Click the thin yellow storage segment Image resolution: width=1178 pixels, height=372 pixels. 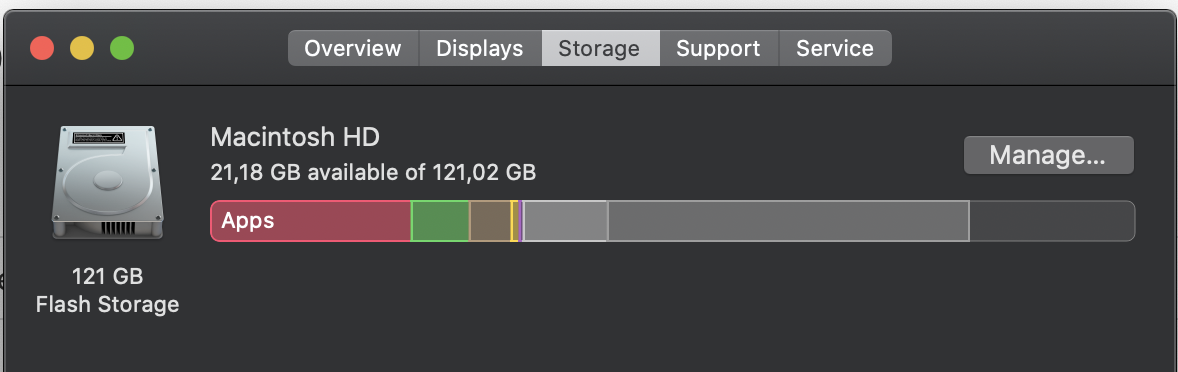[x=515, y=221]
